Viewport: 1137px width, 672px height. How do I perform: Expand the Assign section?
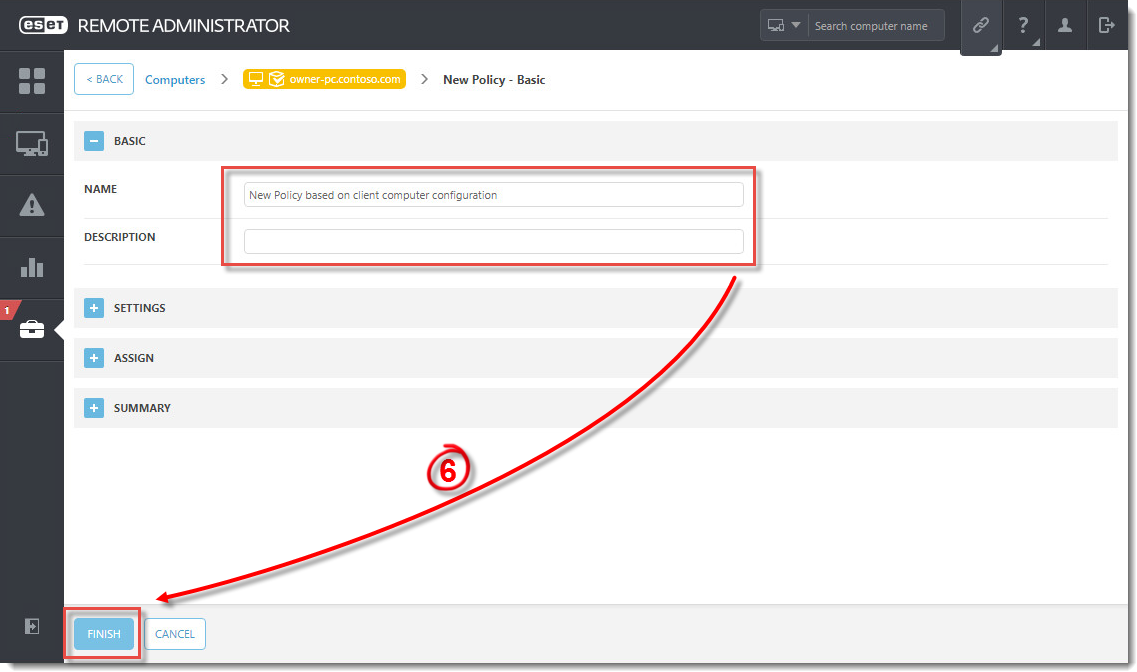94,358
